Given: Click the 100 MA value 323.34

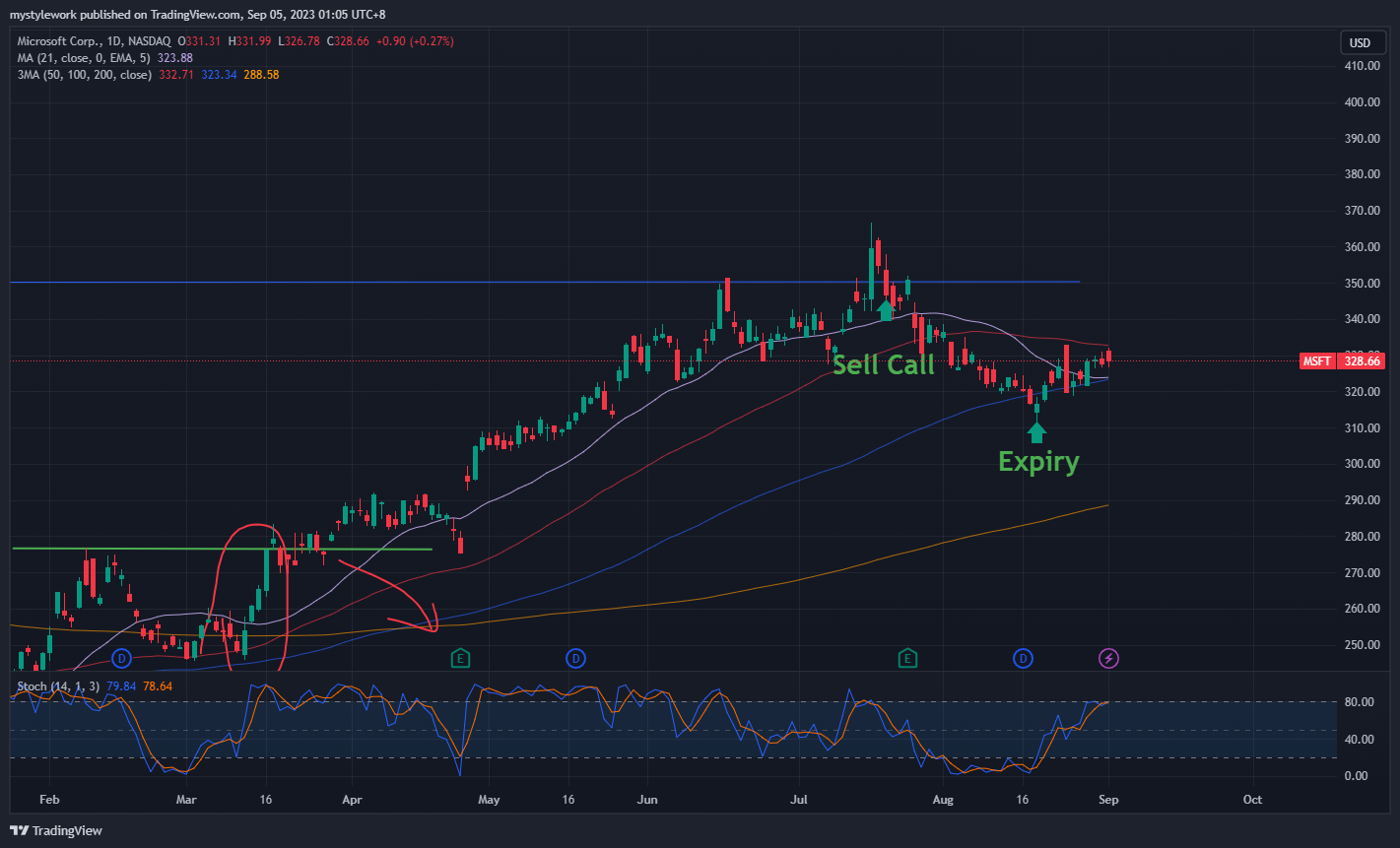Looking at the screenshot, I should click(219, 75).
